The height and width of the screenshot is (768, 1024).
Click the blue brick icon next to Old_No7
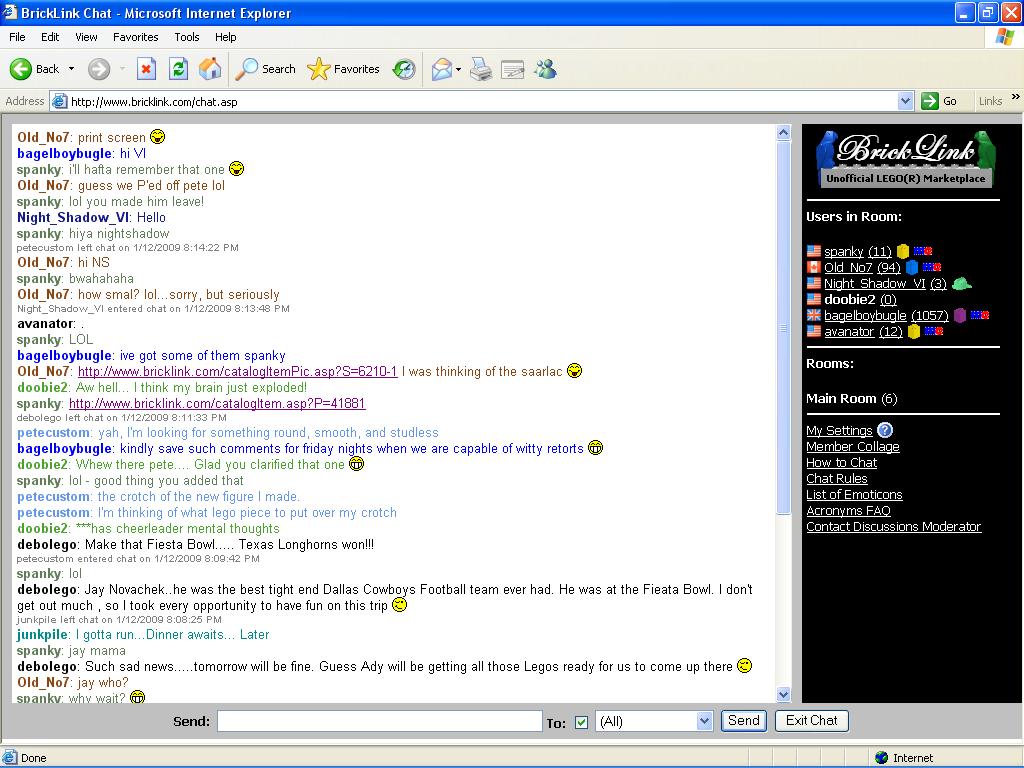[x=912, y=267]
